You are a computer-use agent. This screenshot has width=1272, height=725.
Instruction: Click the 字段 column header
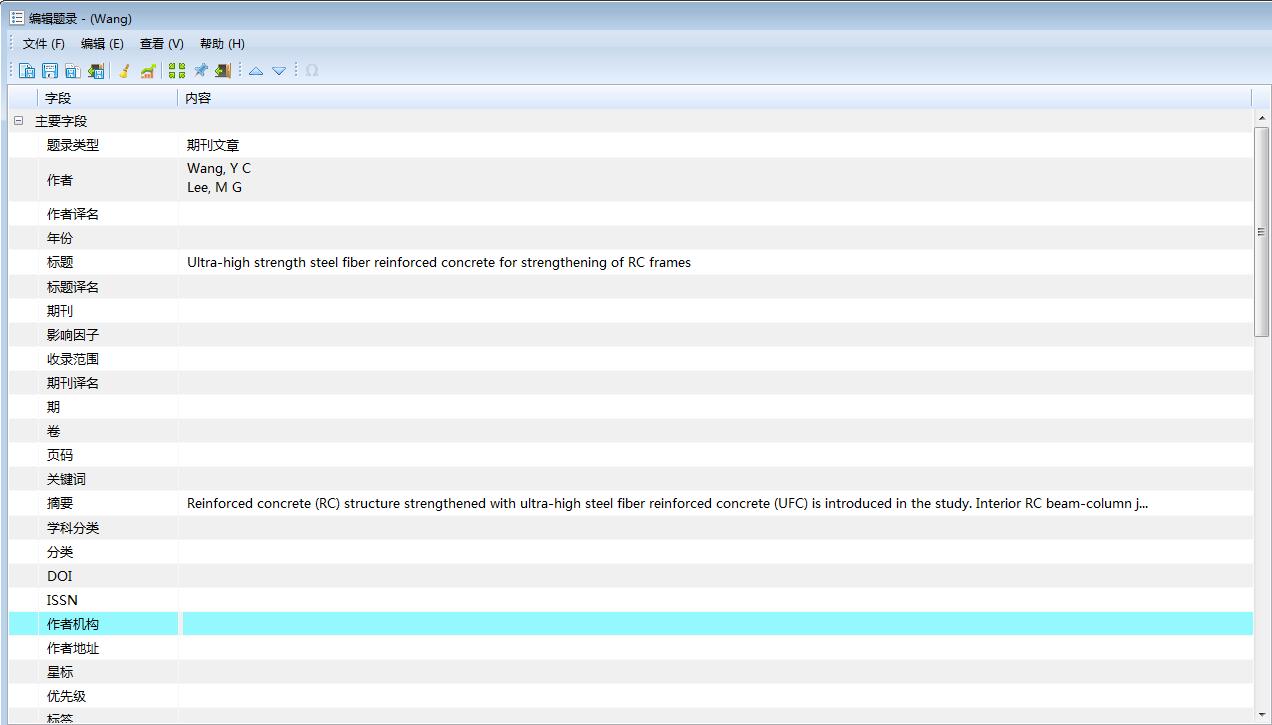[x=108, y=98]
